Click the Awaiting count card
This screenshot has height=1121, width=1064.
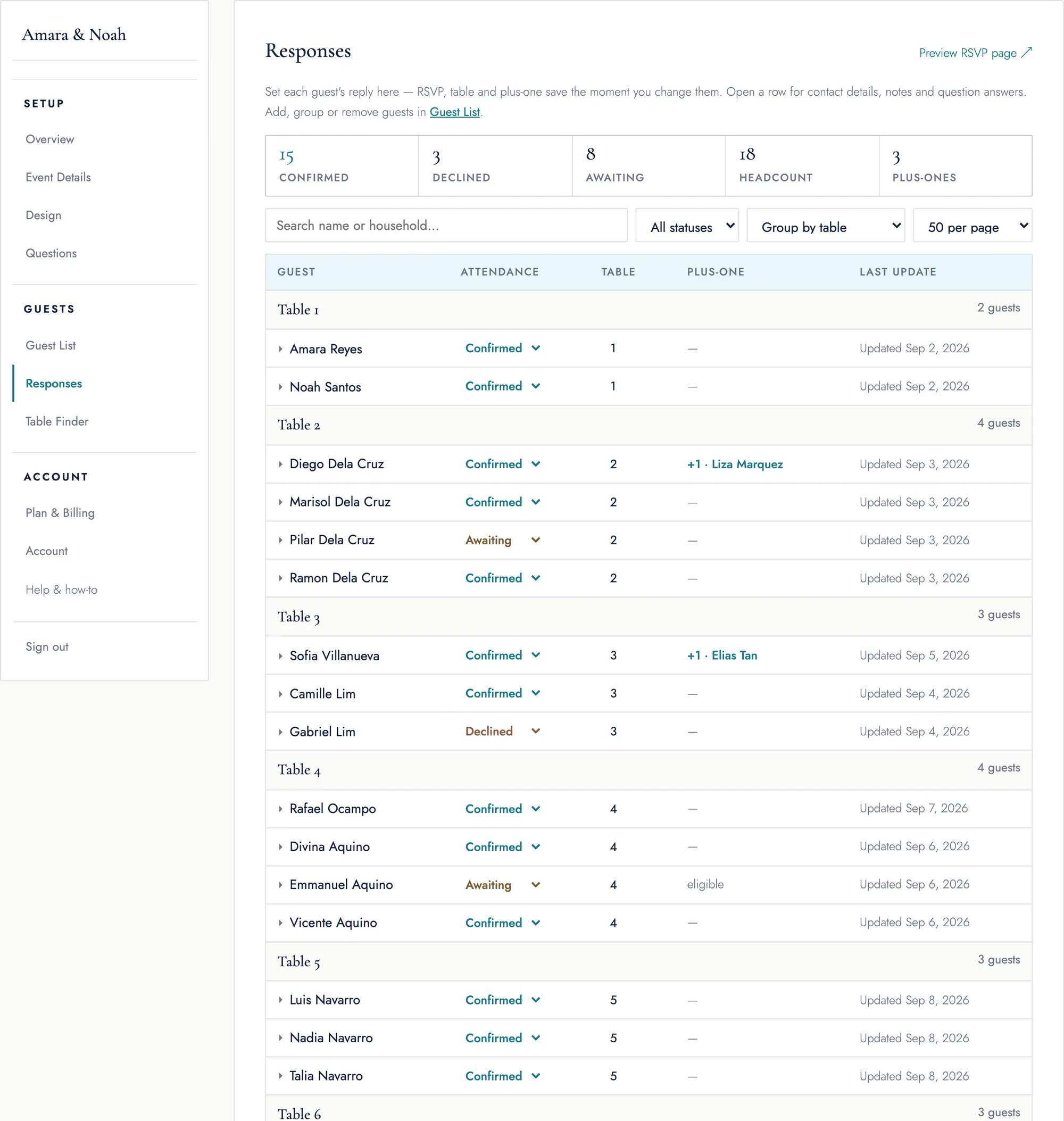(649, 165)
